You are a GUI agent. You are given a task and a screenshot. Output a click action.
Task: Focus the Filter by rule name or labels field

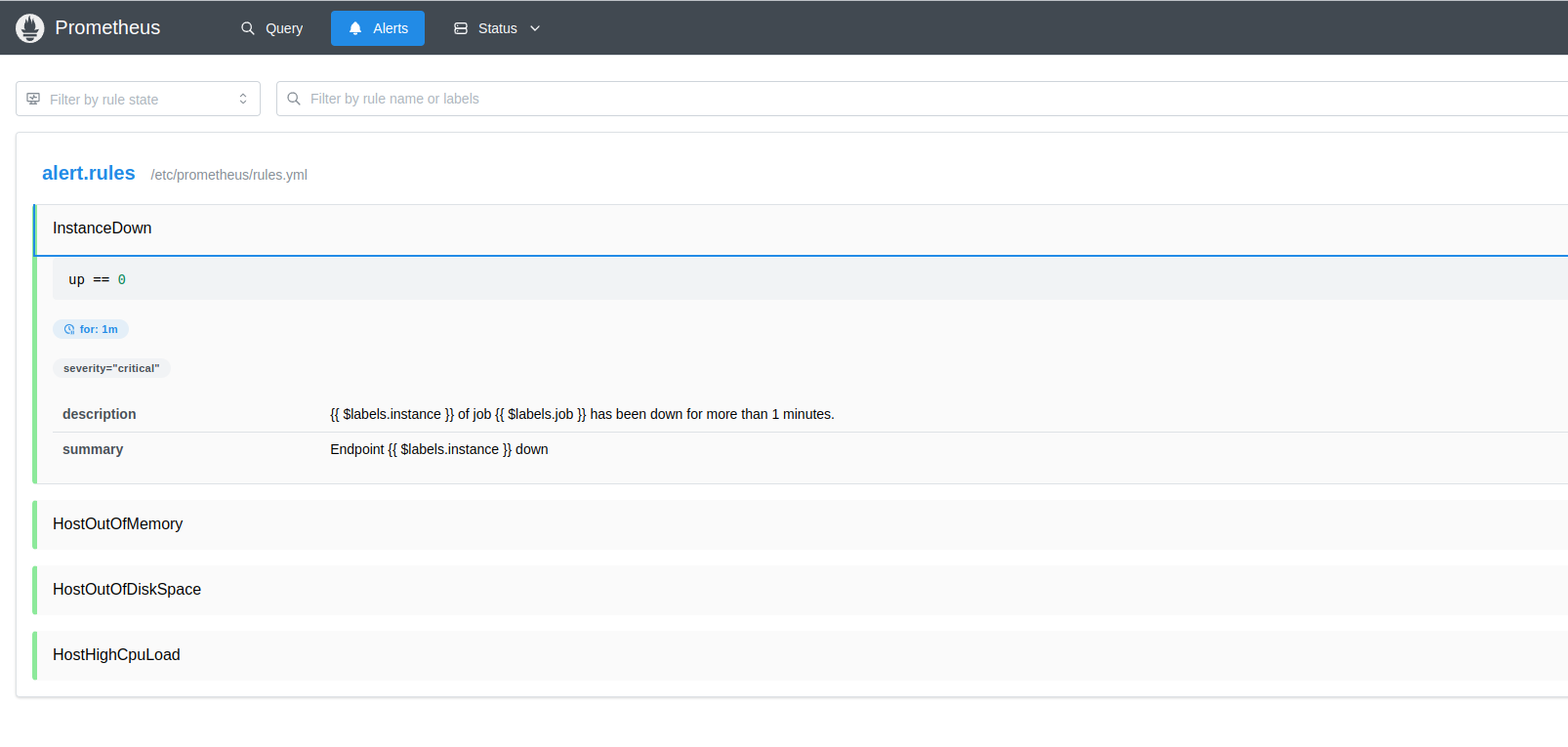pos(879,99)
